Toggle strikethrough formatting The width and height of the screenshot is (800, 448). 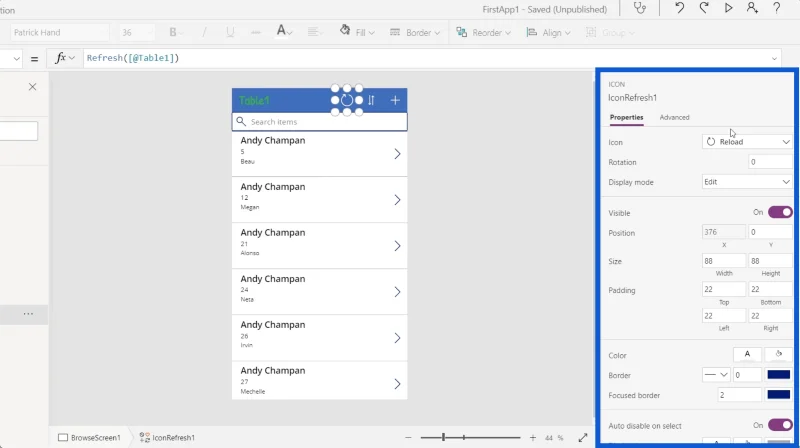point(256,32)
